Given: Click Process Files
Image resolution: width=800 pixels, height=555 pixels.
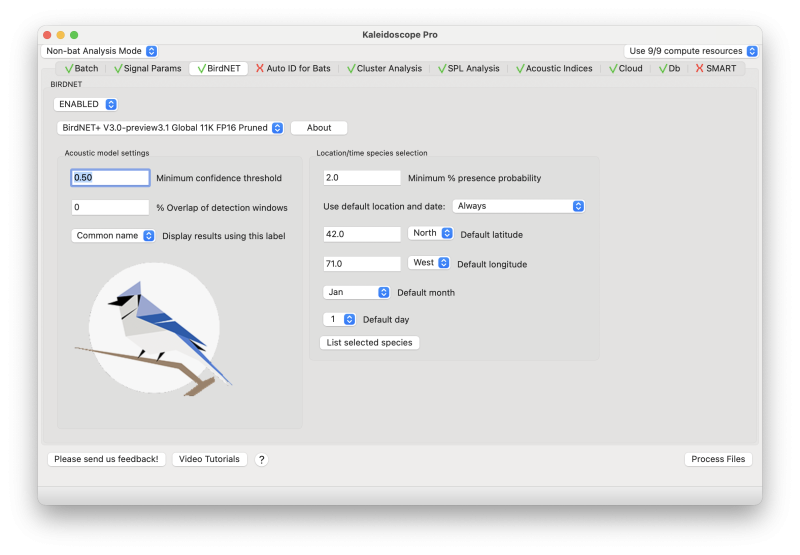Looking at the screenshot, I should click(x=718, y=459).
